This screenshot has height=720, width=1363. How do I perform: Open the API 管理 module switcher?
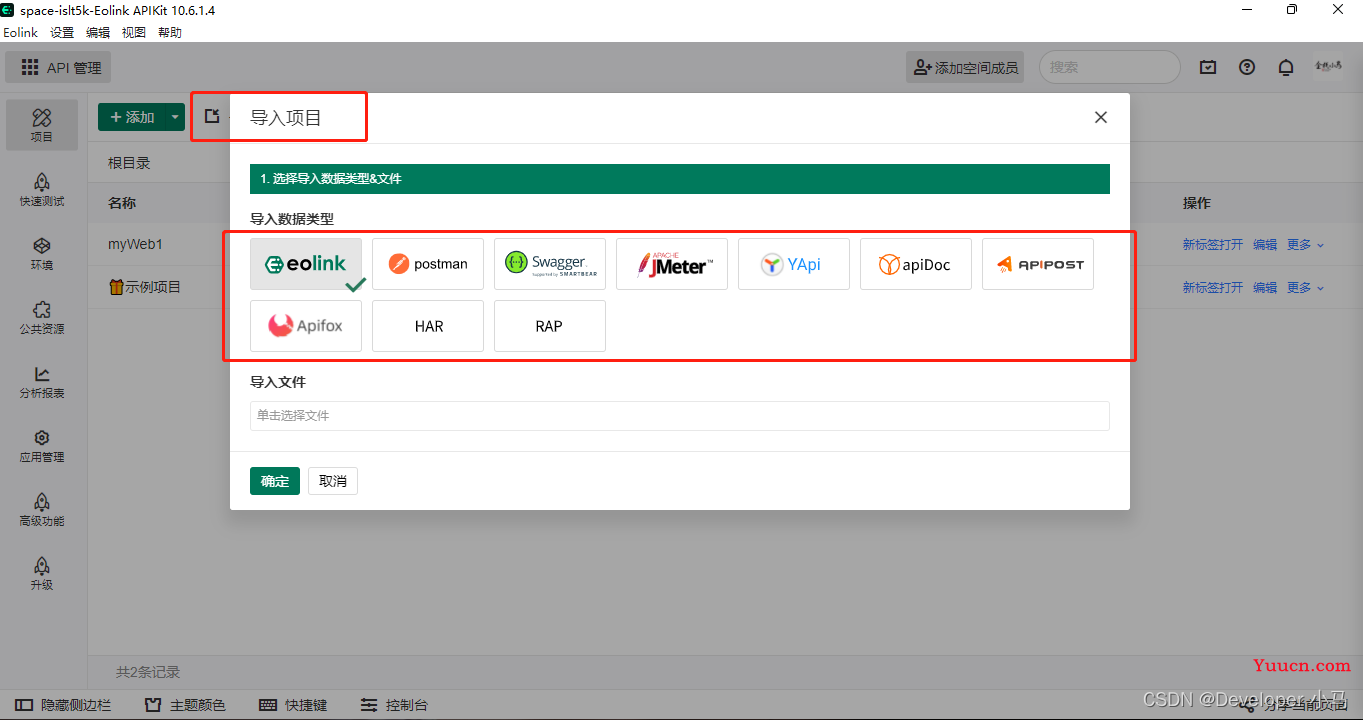[x=58, y=67]
